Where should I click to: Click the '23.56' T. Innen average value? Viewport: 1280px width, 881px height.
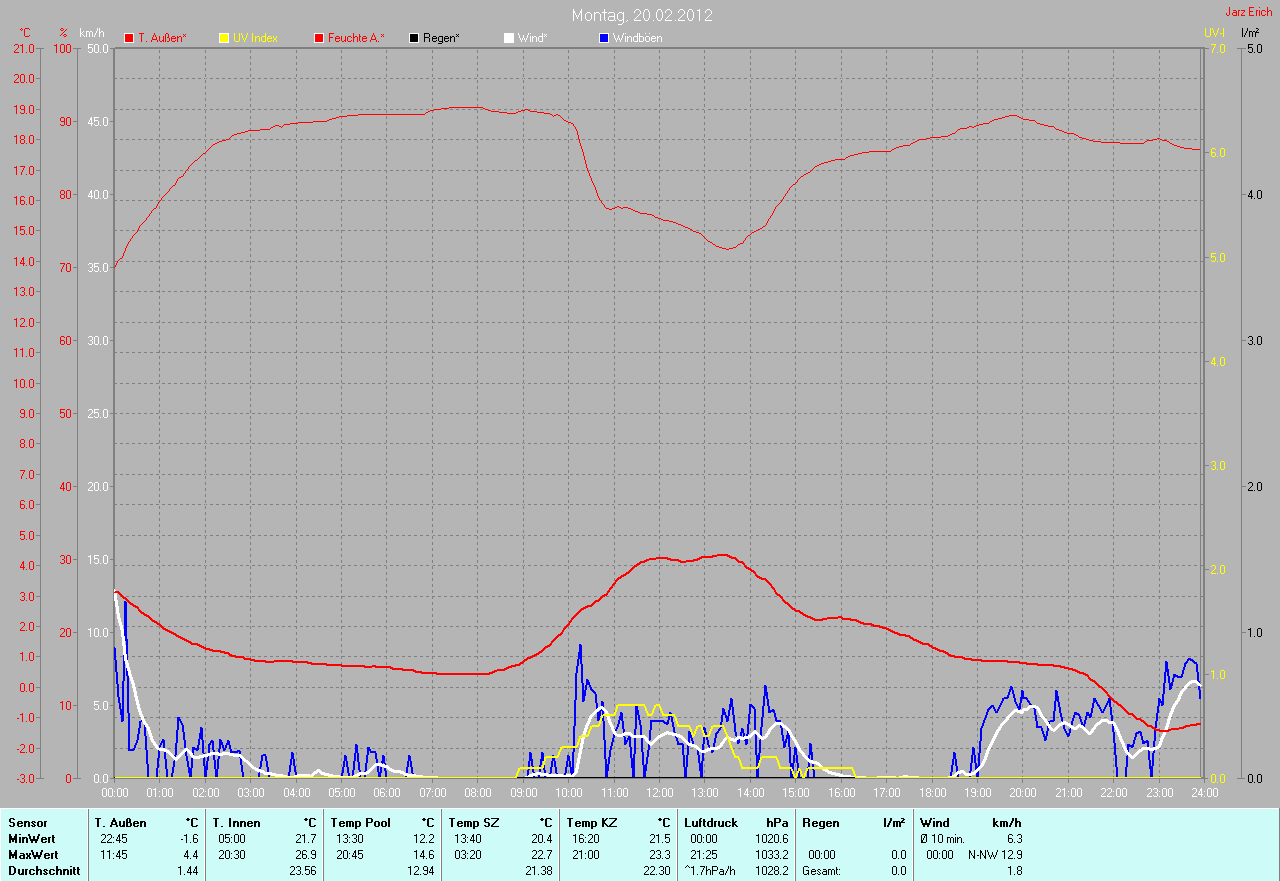tap(302, 871)
